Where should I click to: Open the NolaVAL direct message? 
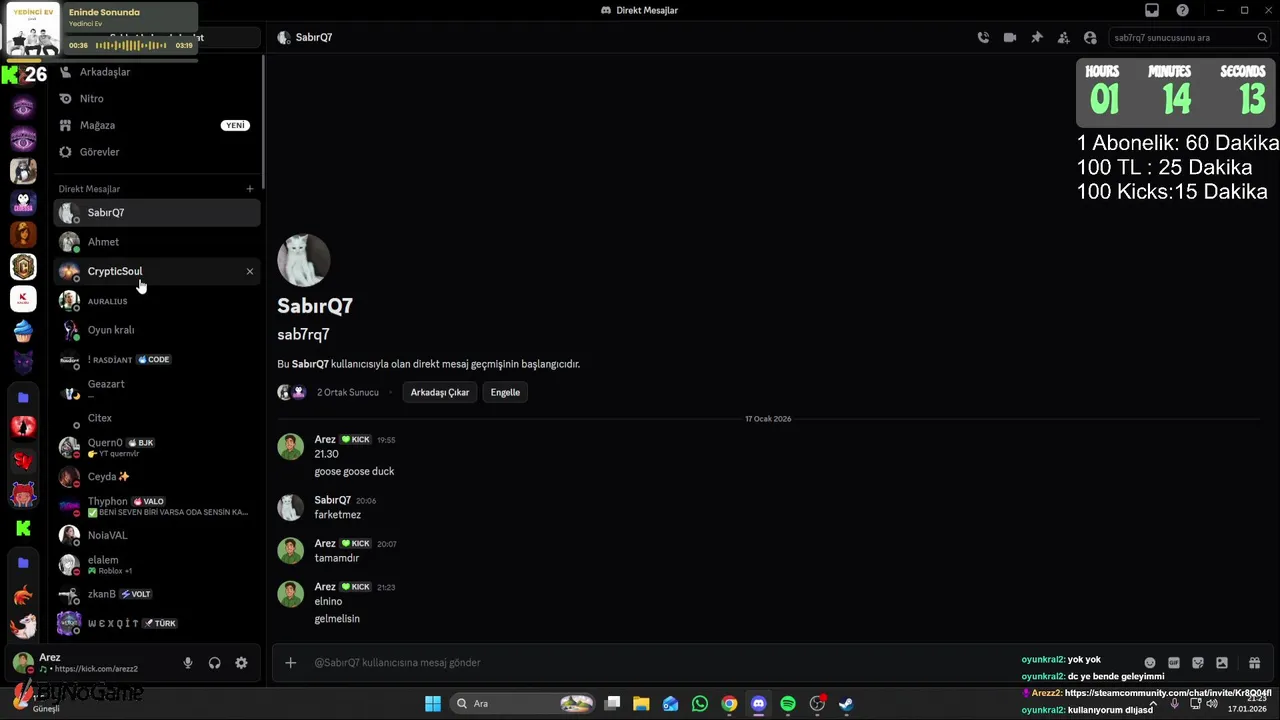coord(156,535)
